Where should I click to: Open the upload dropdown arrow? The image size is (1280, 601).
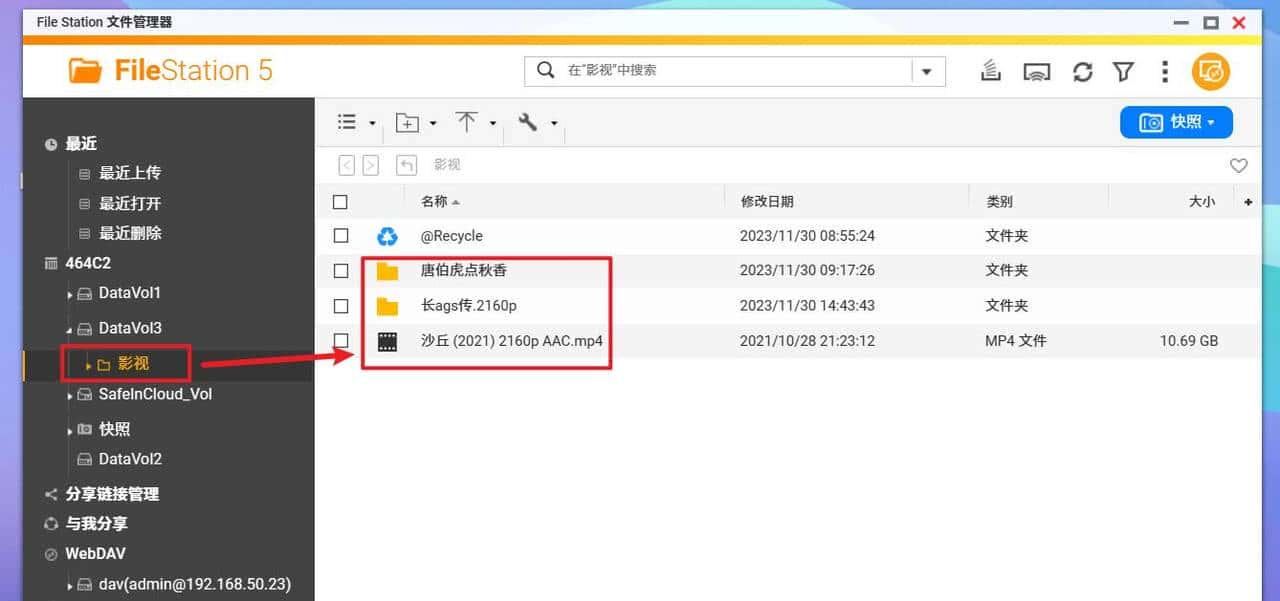tap(493, 124)
